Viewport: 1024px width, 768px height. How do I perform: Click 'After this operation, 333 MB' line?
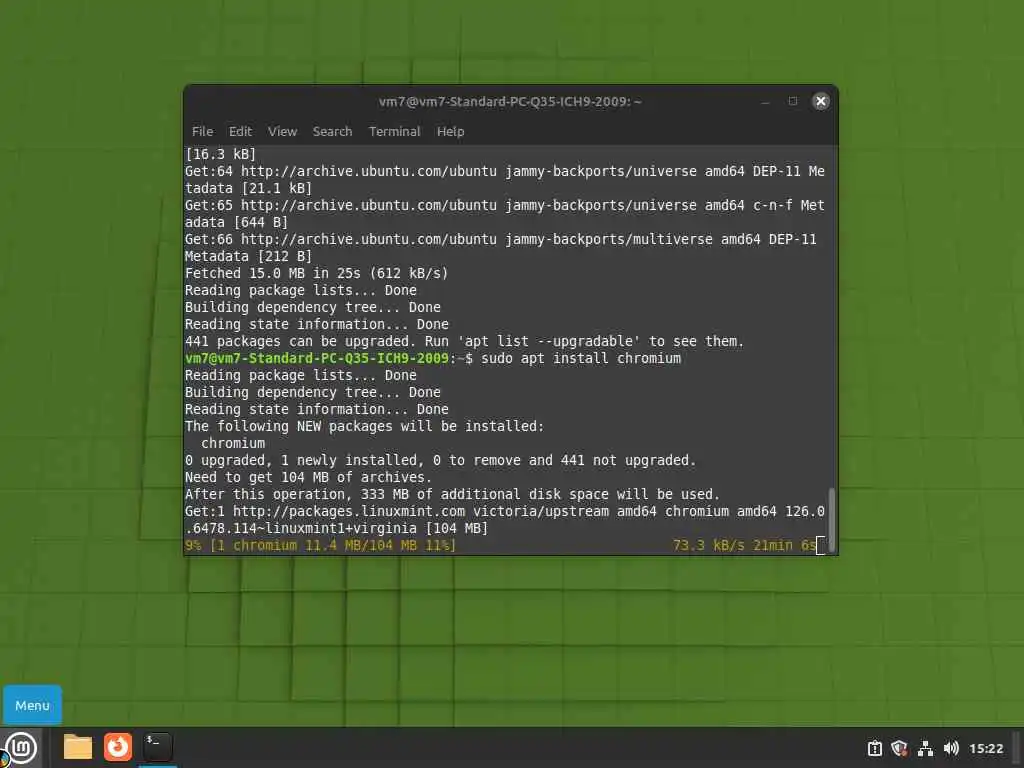click(x=452, y=494)
